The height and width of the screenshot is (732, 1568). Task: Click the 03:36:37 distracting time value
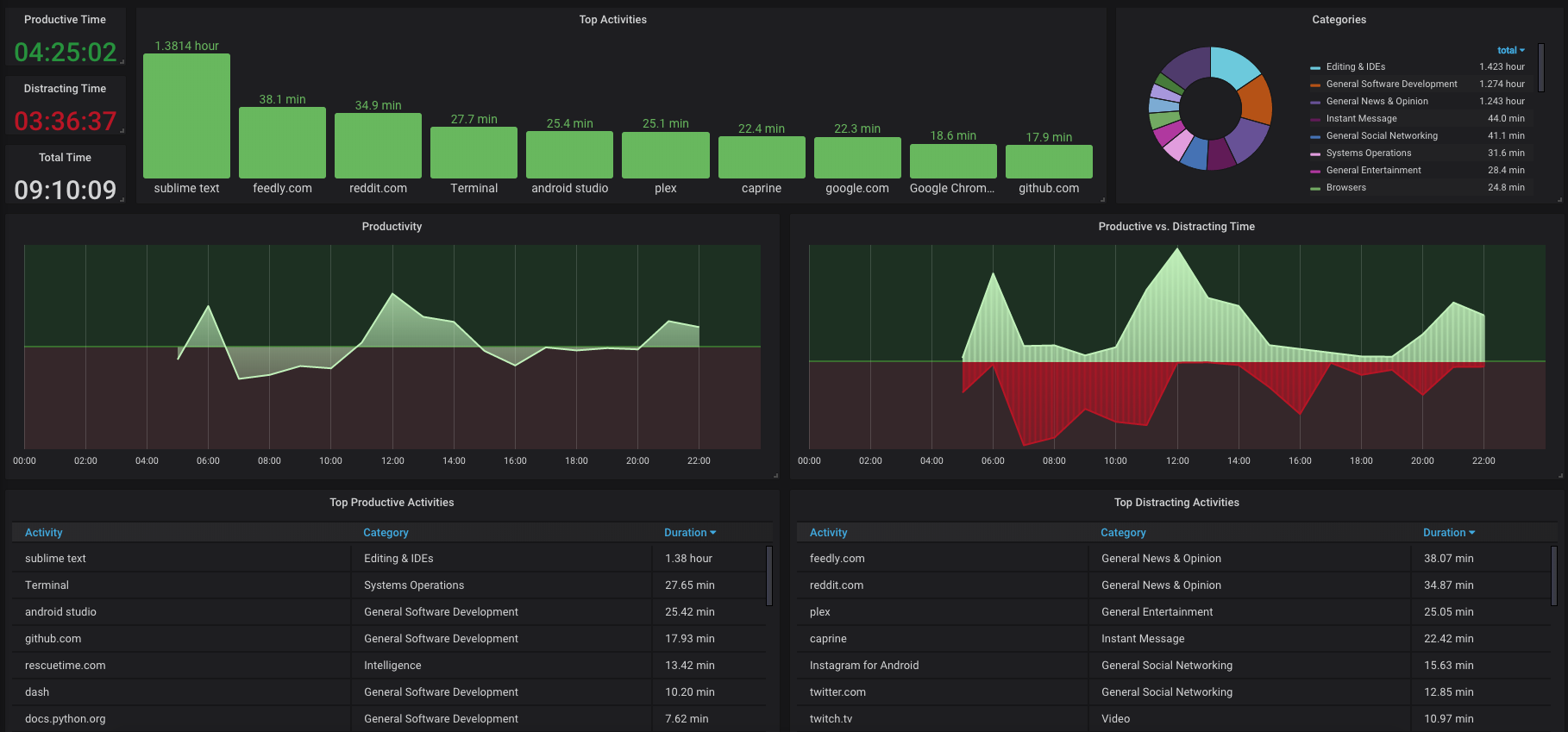pyautogui.click(x=66, y=122)
